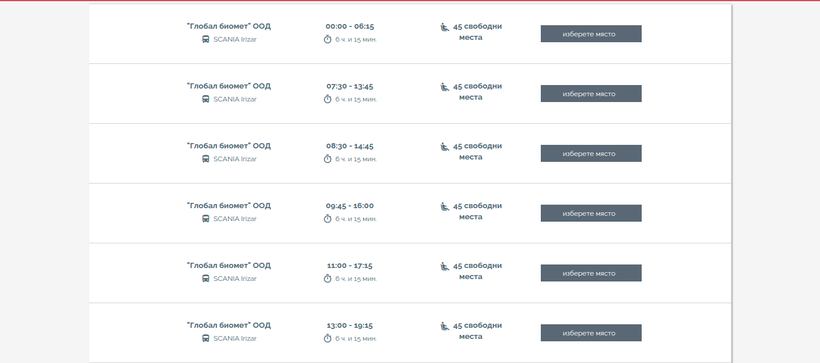The width and height of the screenshot is (820, 363).
Task: Click the bus icon beside SCANIA Irizar at 13:00
Action: 206,338
